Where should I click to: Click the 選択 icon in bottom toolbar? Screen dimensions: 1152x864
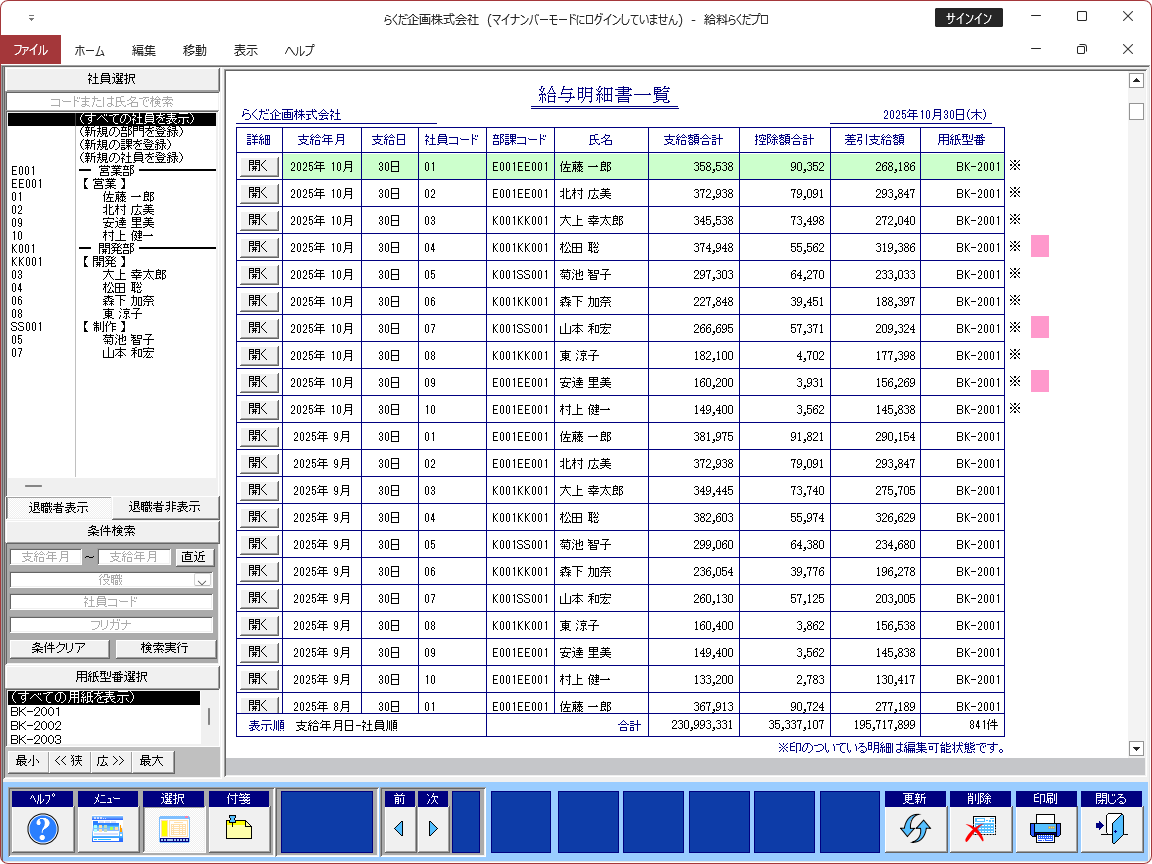click(173, 828)
